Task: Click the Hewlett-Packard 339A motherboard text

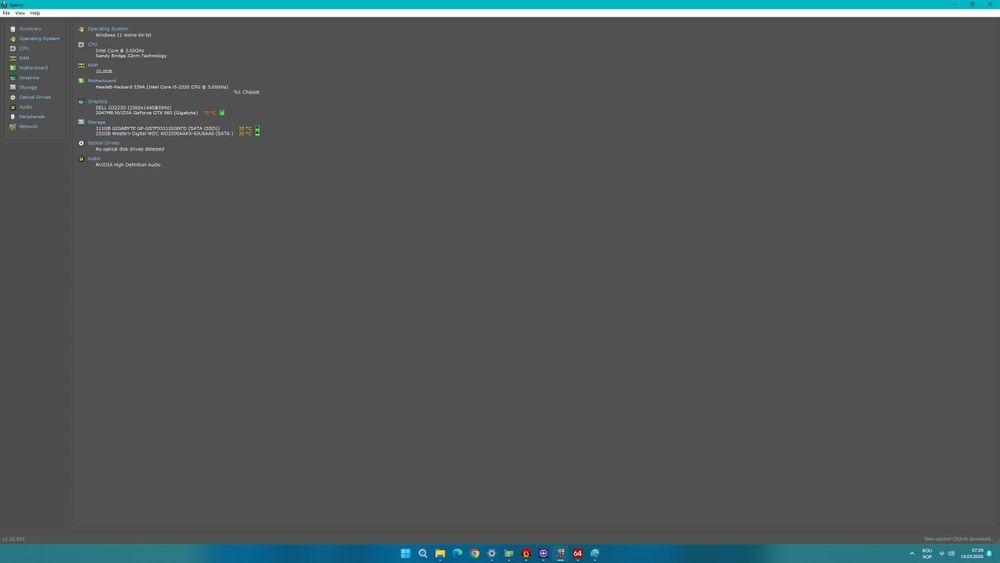Action: [161, 87]
